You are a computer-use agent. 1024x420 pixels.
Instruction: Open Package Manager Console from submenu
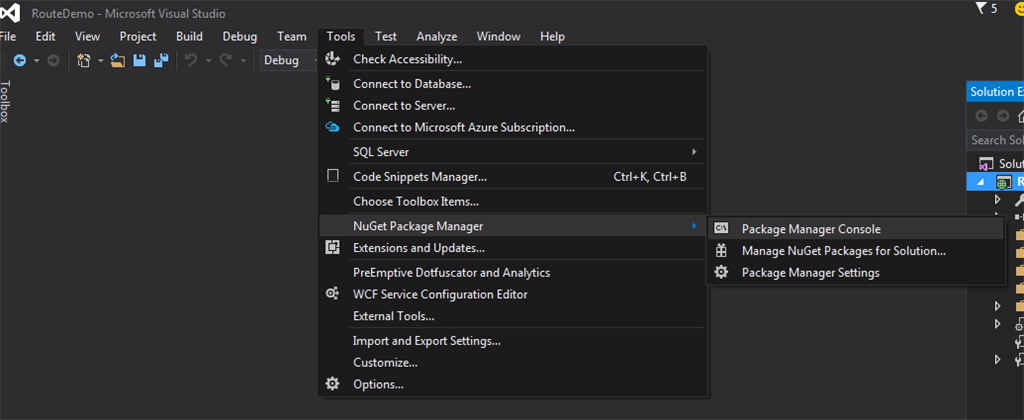tap(811, 229)
